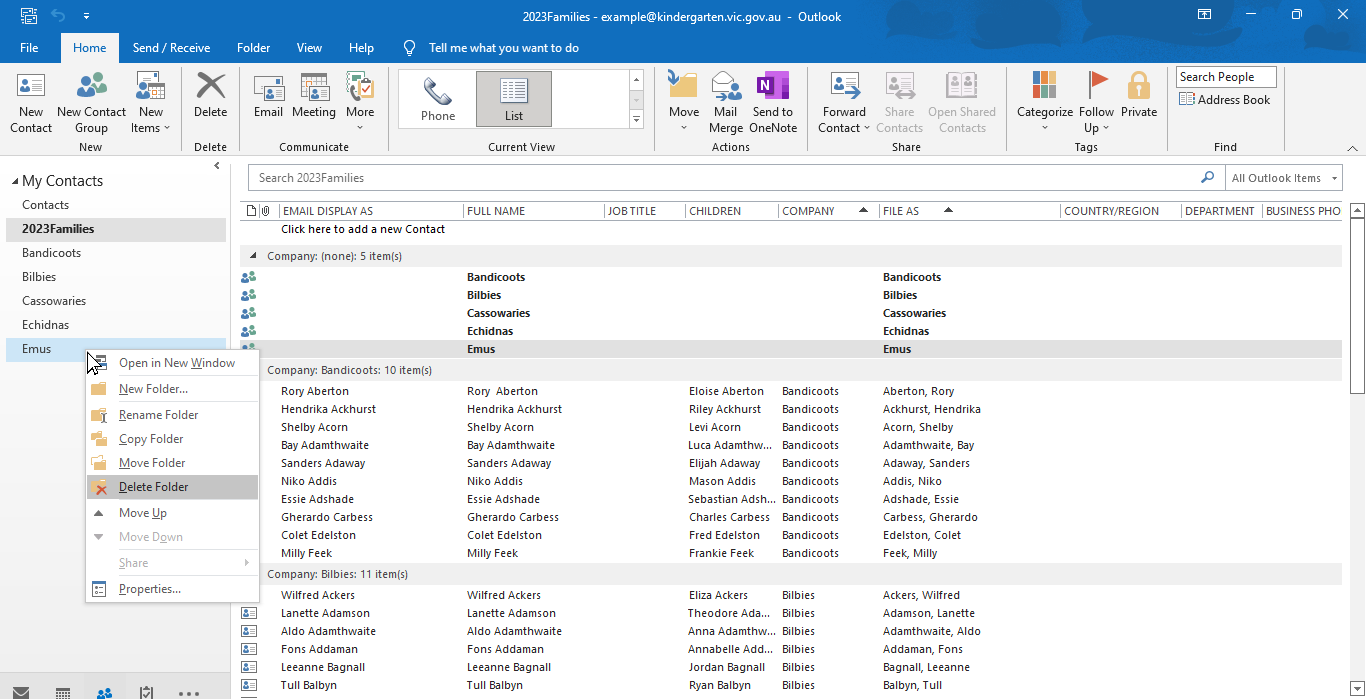Select the List view
This screenshot has height=699, width=1366.
point(514,99)
